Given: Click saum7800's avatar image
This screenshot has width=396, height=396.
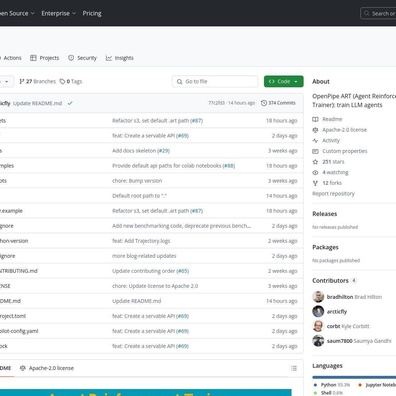Looking at the screenshot, I should 318,341.
